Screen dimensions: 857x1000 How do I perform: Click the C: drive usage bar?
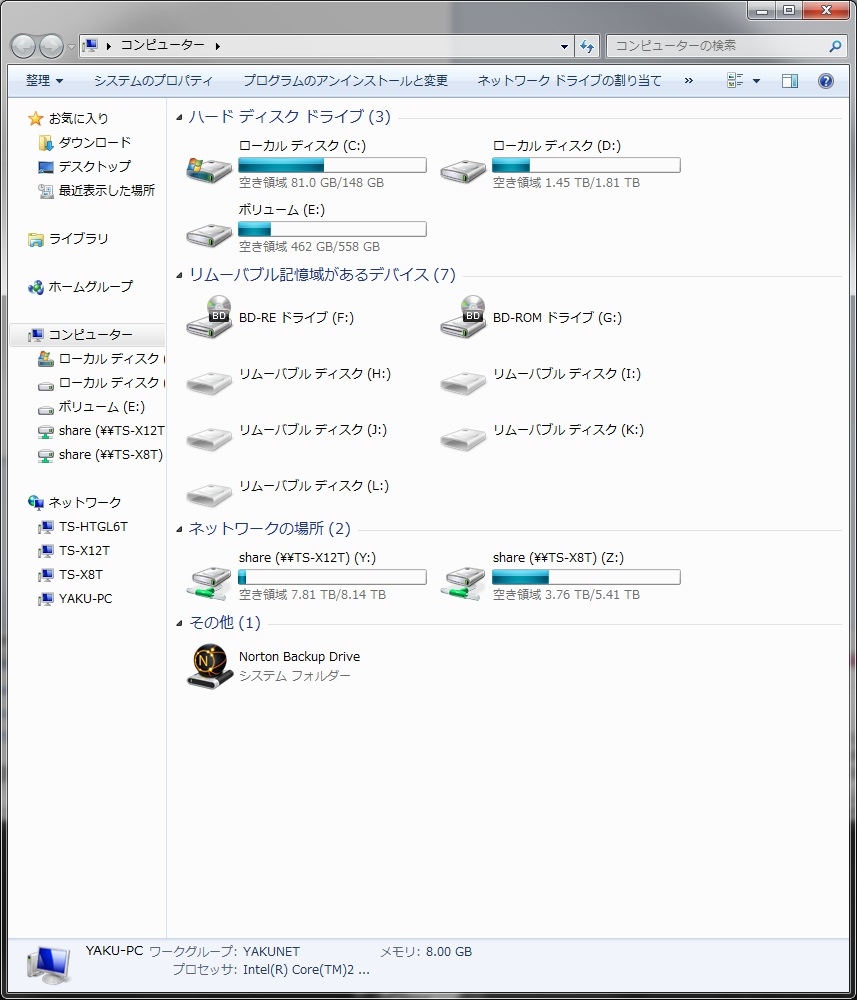click(332, 165)
